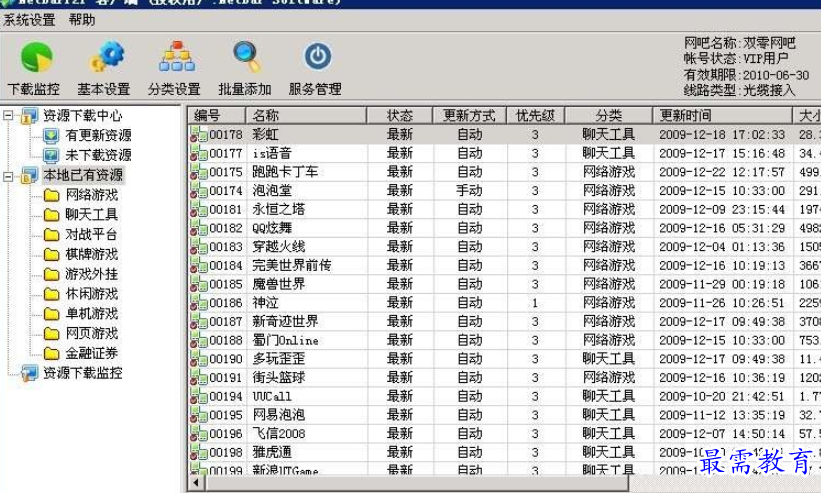Screen dimensions: 821x493
Task: Select 完美世界前传 row
Action: pyautogui.click(x=505, y=265)
